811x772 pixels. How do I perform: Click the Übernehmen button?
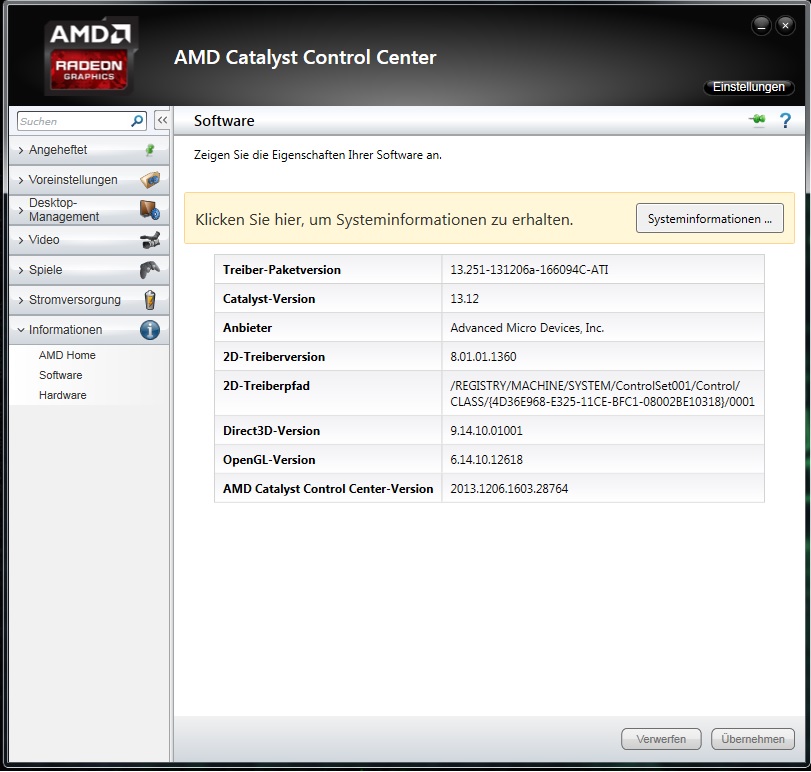tap(753, 739)
